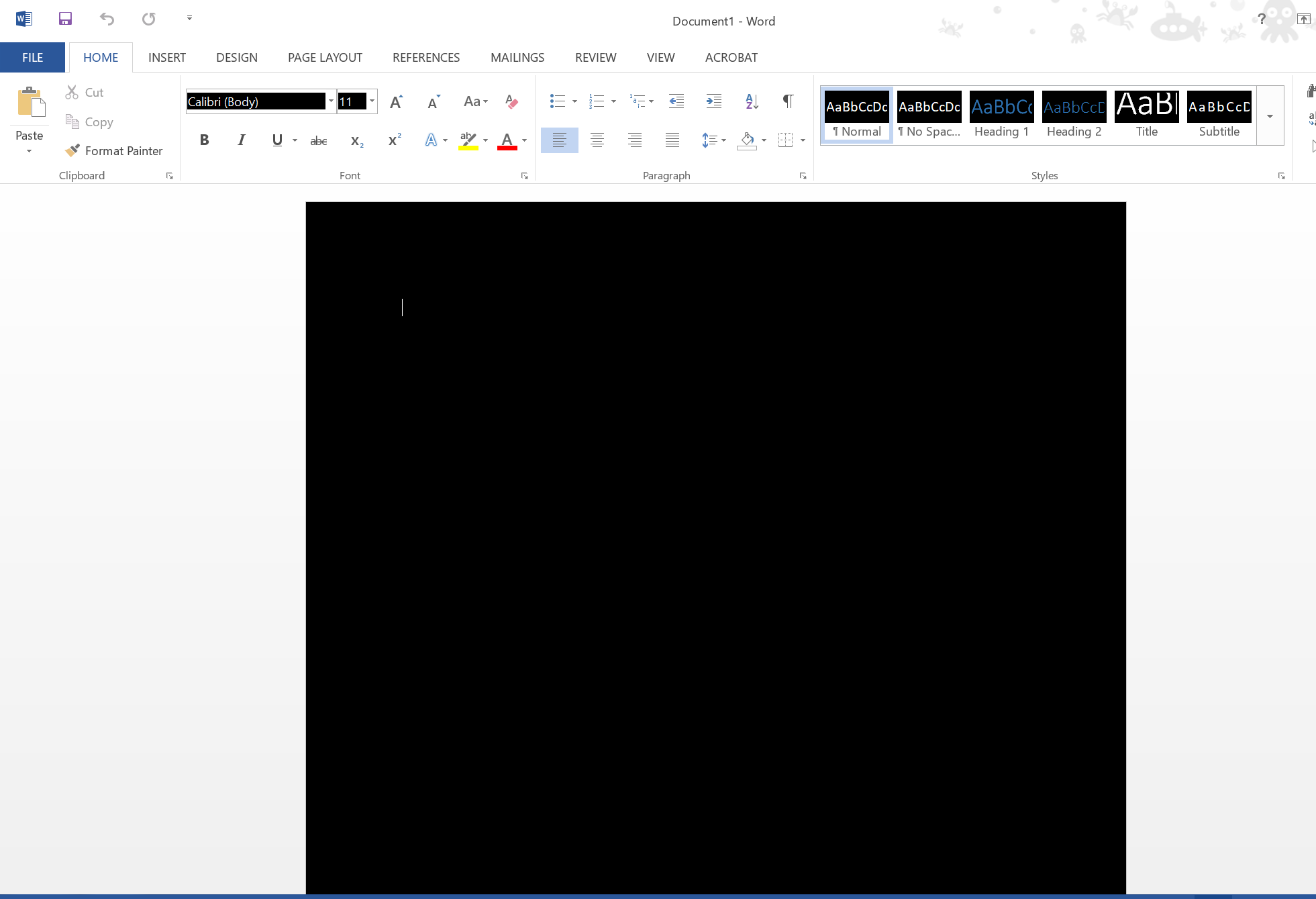Open the Font dialog launcher
1316x899 pixels.
coord(524,176)
